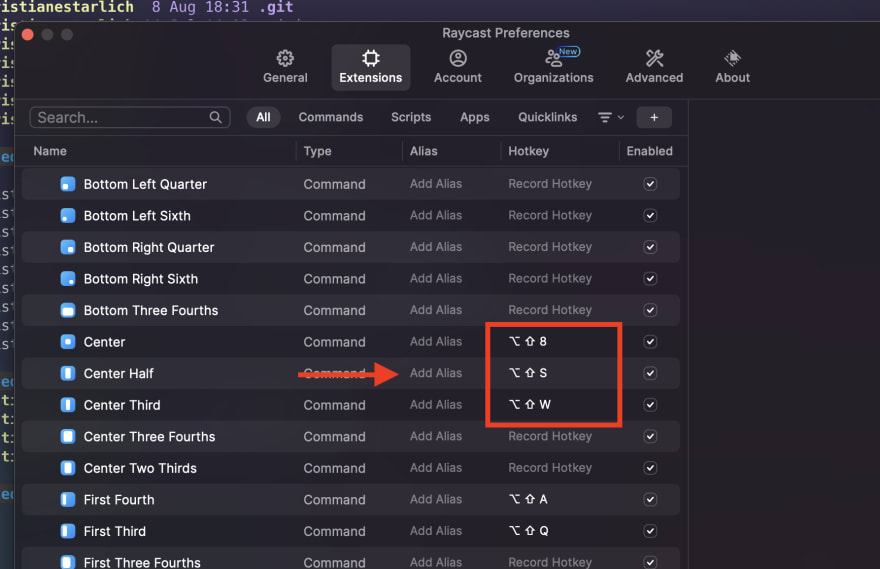880x569 pixels.
Task: Add alias for Center Half
Action: [x=436, y=373]
